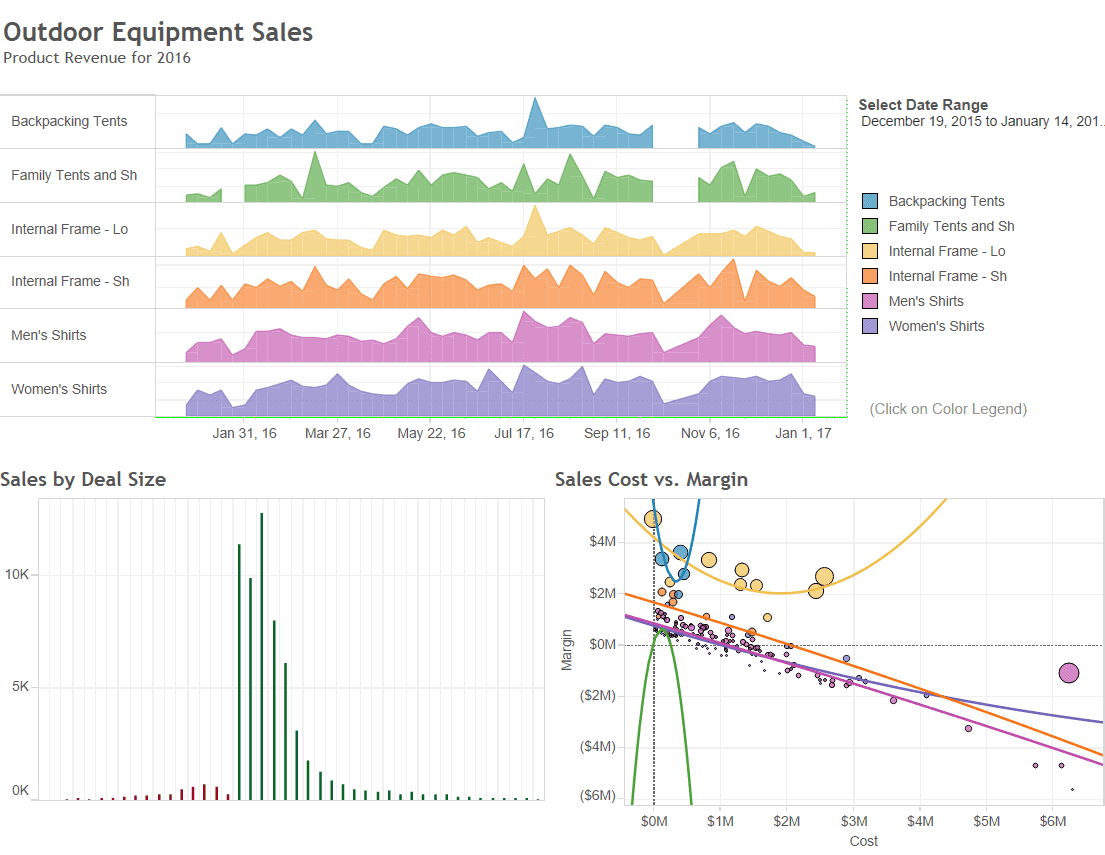Select the large pink circle at far right of scatter plot
Image resolution: width=1105 pixels, height=855 pixels.
[1069, 673]
